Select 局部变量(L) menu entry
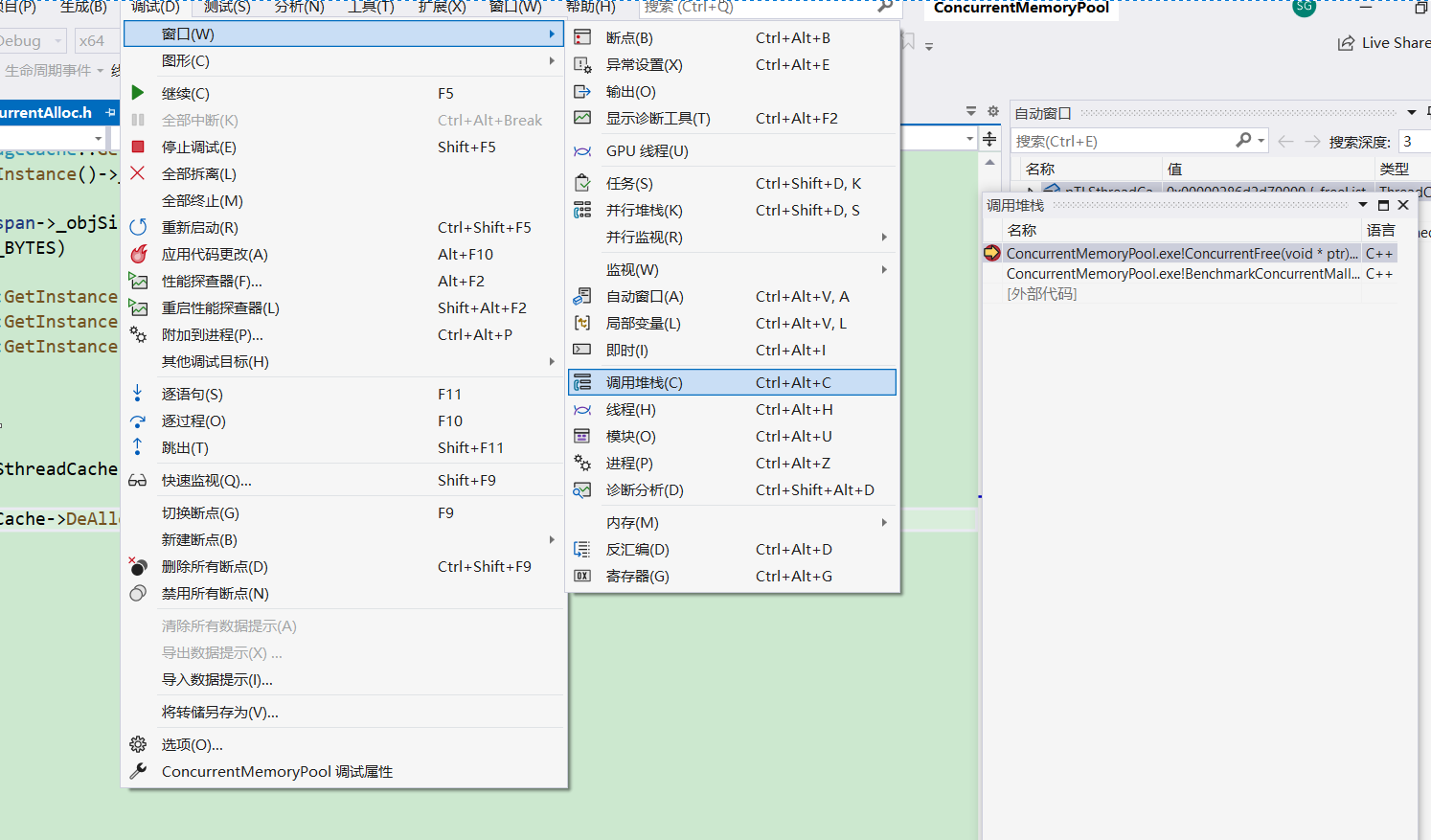Screen dimensions: 1431x840 pyautogui.click(x=733, y=323)
